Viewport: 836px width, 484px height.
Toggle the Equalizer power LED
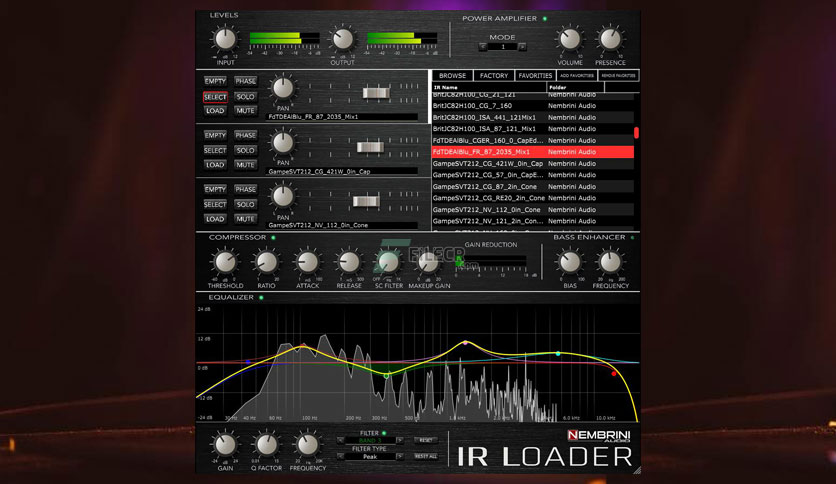pyautogui.click(x=261, y=297)
